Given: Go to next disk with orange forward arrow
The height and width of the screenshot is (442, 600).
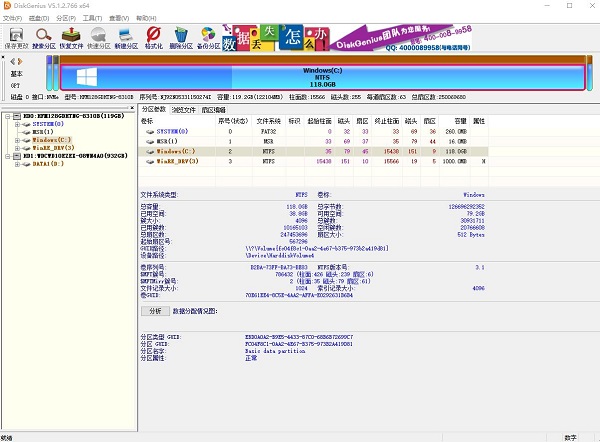Looking at the screenshot, I should tap(20, 61).
